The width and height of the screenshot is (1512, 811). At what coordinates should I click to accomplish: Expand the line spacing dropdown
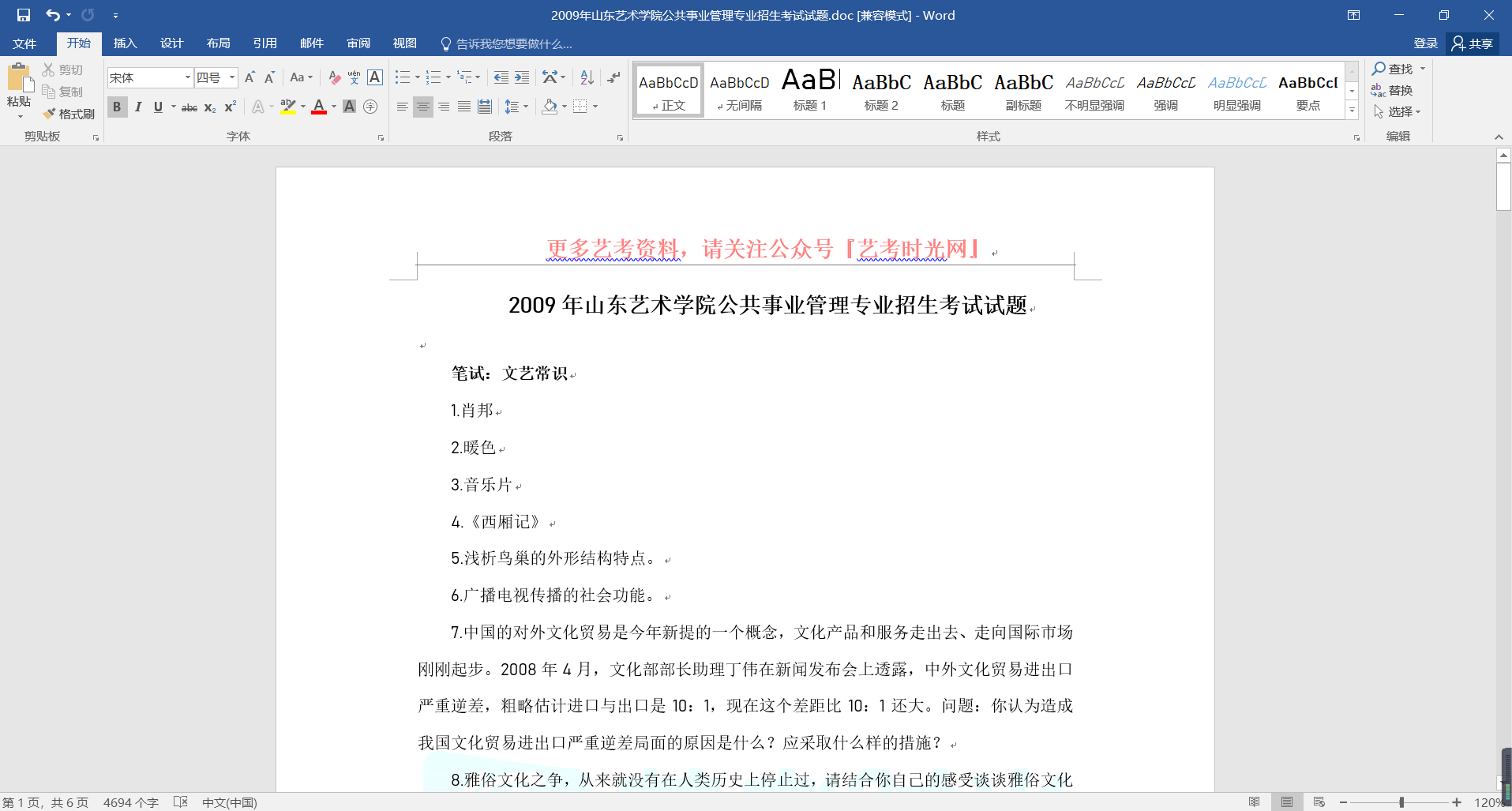pos(526,107)
